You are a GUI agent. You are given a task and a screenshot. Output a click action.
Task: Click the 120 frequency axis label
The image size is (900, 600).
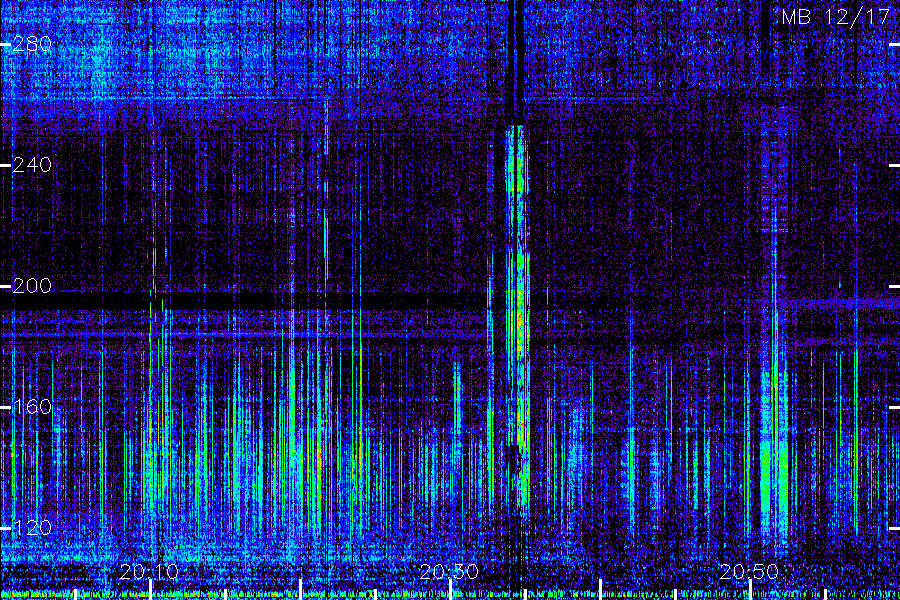coord(32,528)
